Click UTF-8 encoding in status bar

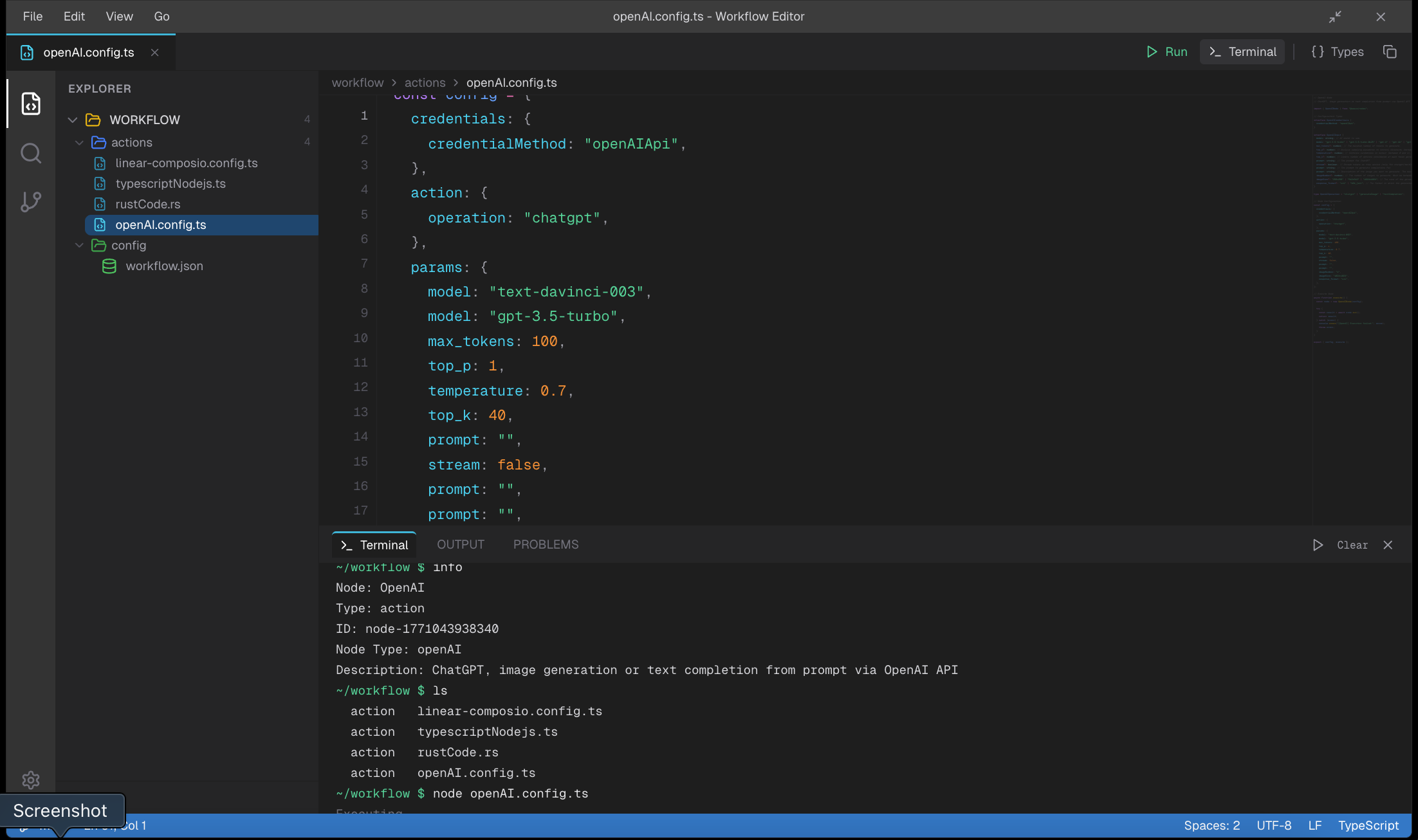(x=1274, y=826)
